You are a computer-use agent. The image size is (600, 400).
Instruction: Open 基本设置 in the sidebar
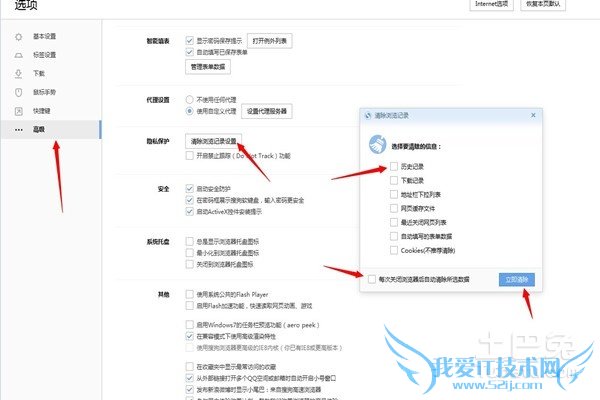(x=44, y=36)
